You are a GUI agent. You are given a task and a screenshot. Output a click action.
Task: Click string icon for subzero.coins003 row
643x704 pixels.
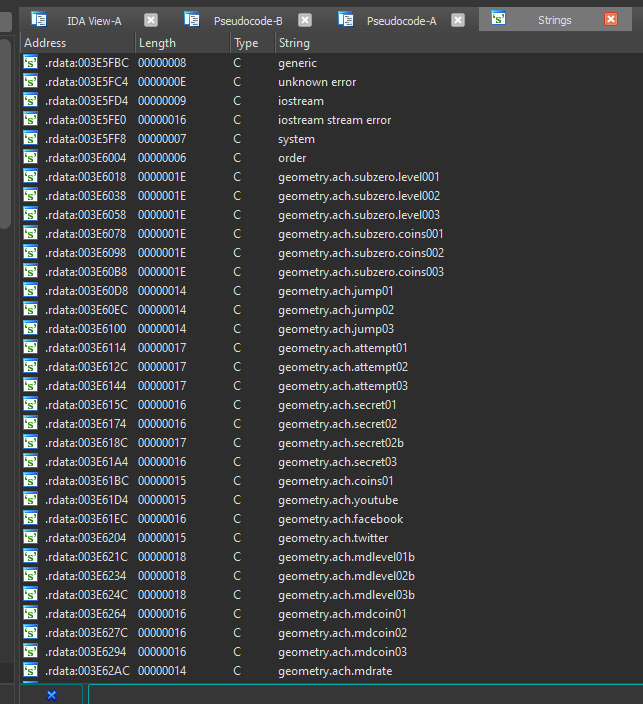[31, 271]
